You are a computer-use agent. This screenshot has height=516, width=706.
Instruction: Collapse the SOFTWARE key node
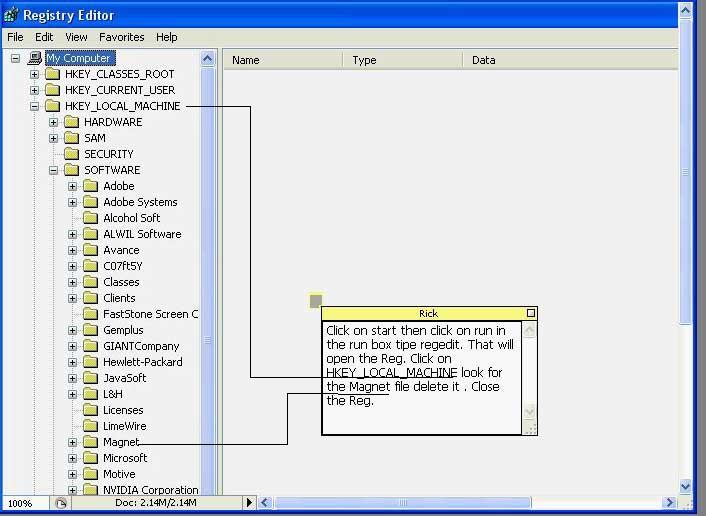[x=54, y=170]
